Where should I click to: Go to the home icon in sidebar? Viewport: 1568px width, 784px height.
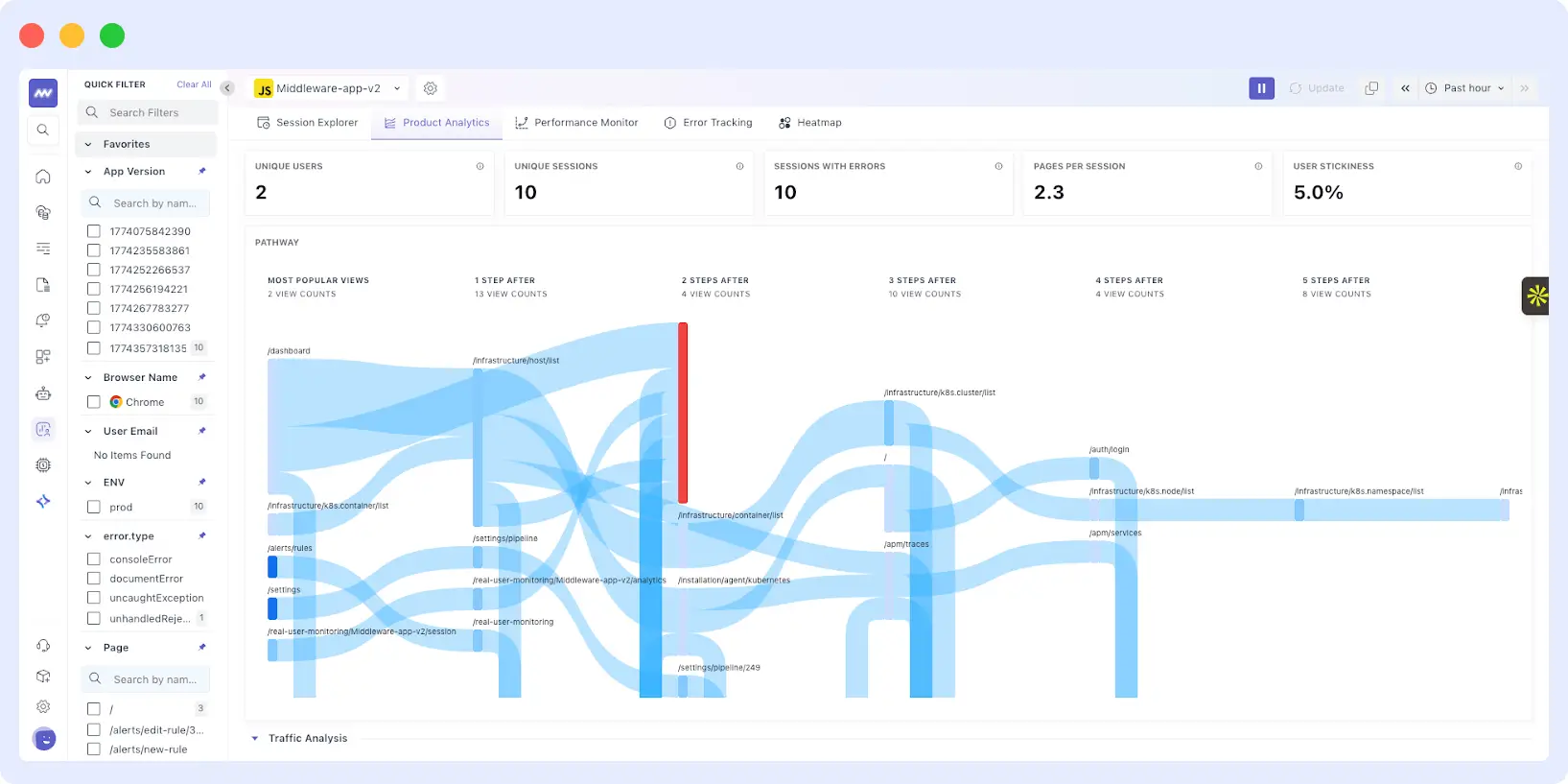click(43, 177)
